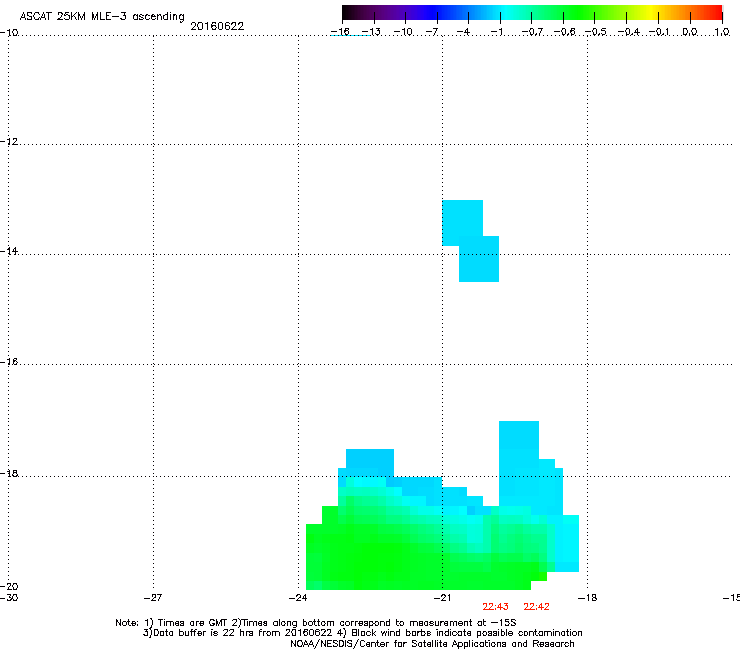
Task: Click the colorbar tick label '-10'
Action: pos(403,32)
